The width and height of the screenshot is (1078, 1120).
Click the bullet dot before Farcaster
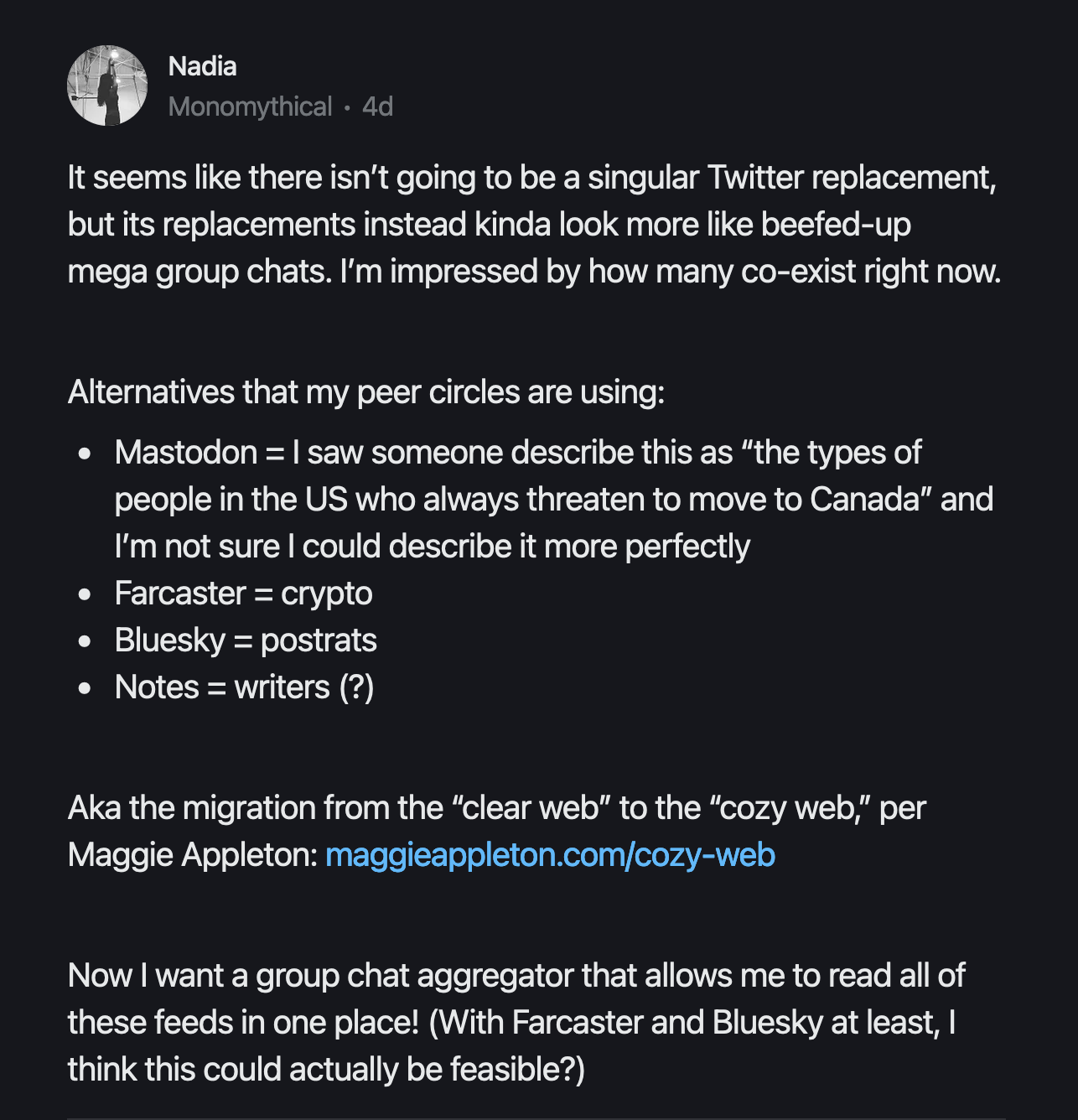click(84, 594)
